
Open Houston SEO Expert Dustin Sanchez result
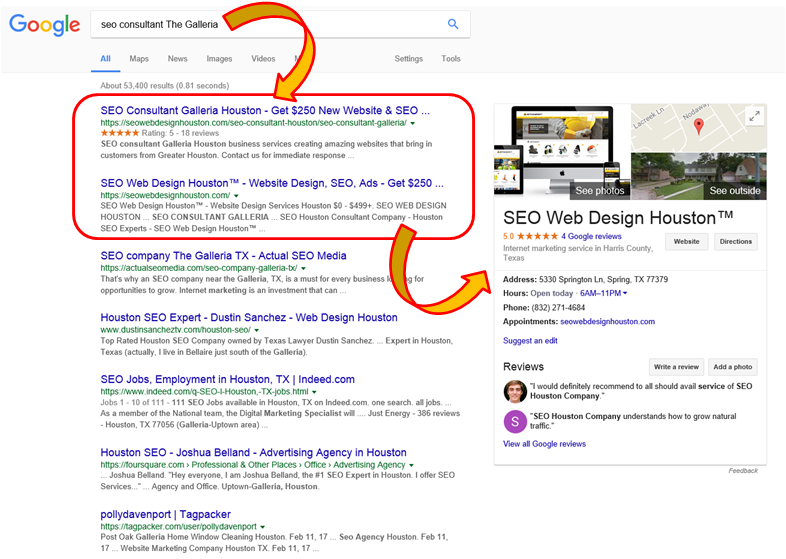click(x=249, y=317)
